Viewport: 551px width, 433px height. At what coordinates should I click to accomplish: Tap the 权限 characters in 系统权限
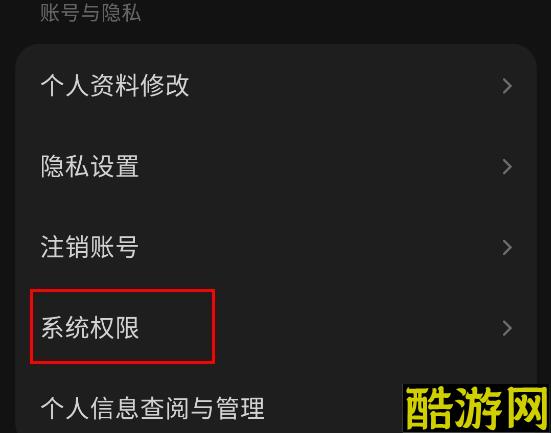[115, 328]
